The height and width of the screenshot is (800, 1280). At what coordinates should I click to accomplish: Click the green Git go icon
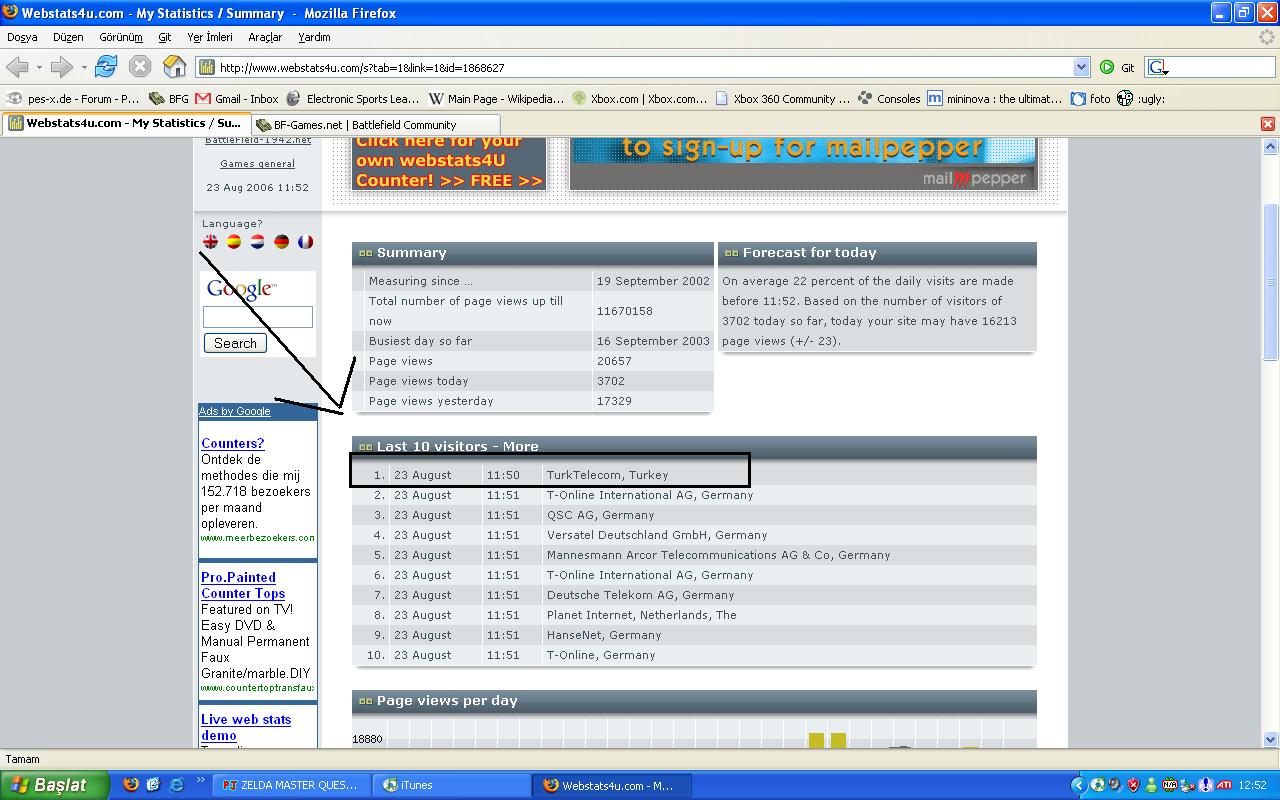(1107, 67)
